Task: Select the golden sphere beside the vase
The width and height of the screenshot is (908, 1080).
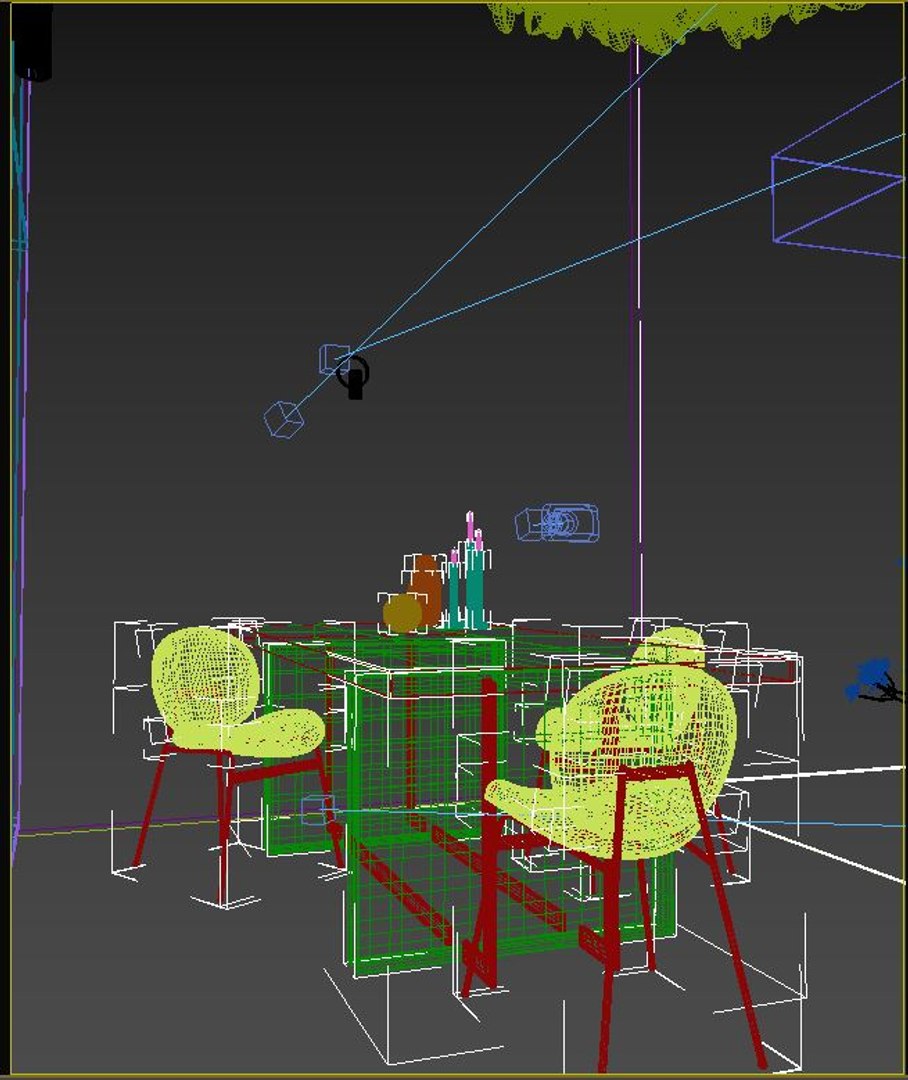Action: [x=402, y=614]
